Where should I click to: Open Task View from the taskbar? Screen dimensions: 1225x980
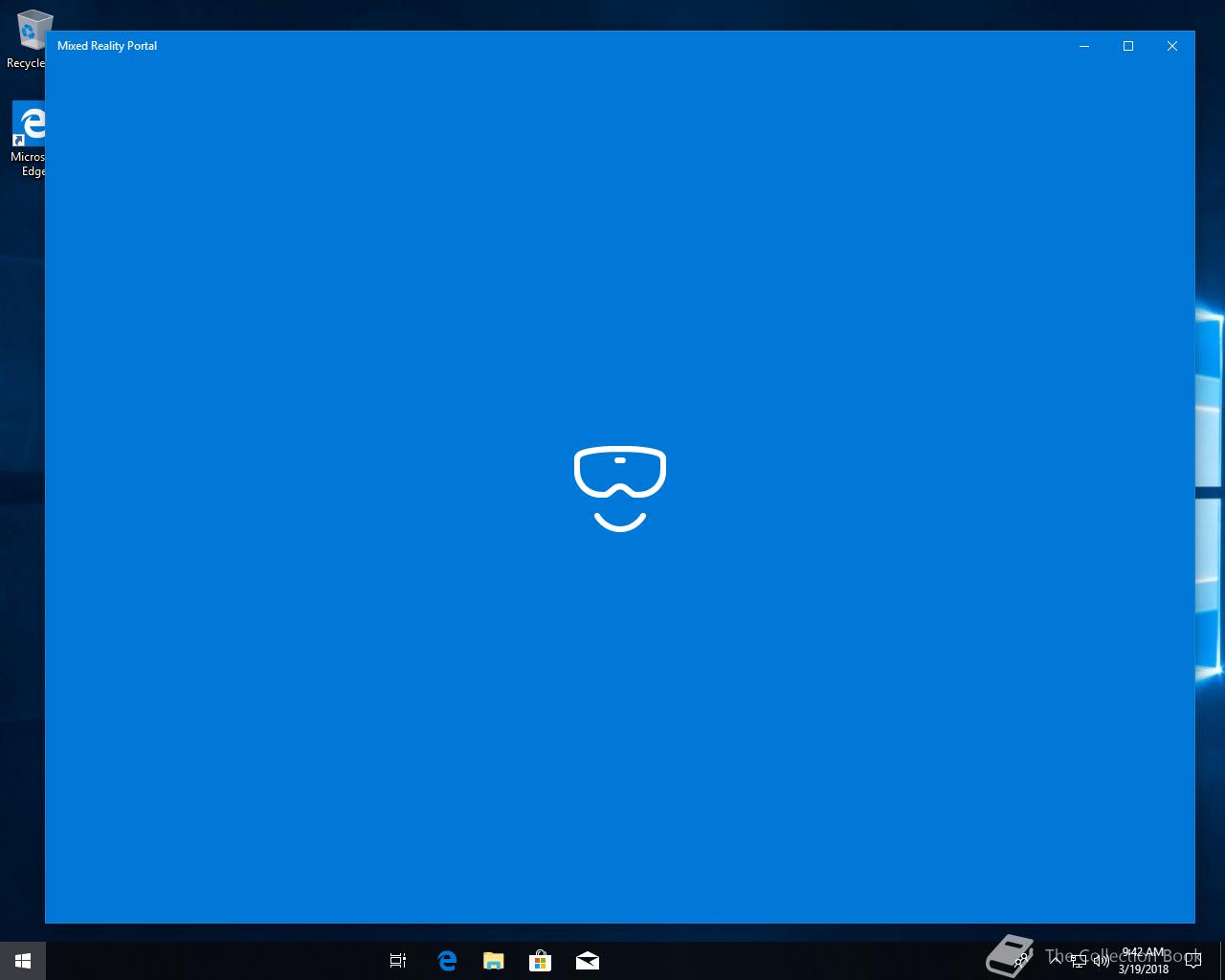coord(398,961)
